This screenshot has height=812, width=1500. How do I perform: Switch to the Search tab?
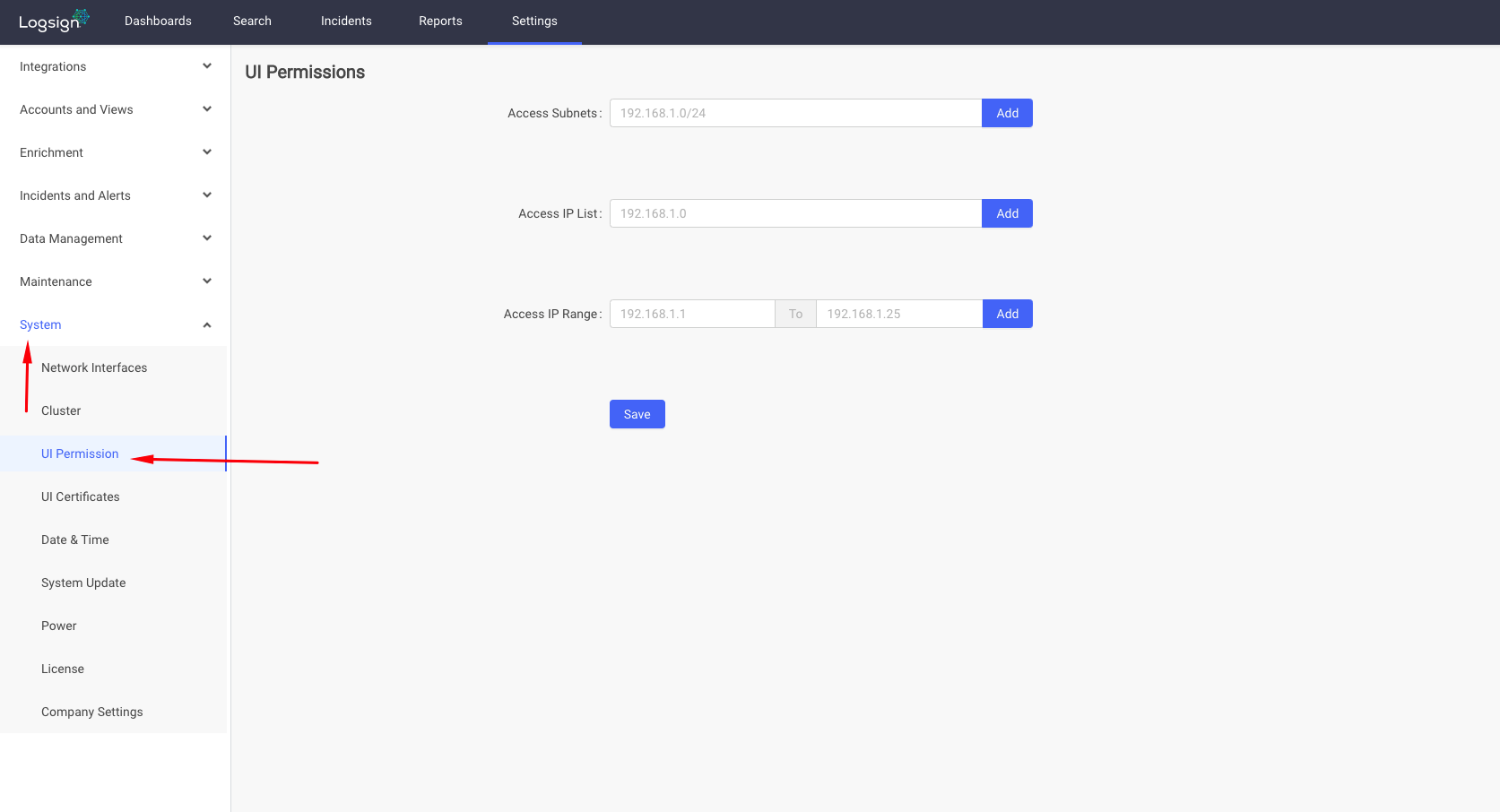(252, 21)
